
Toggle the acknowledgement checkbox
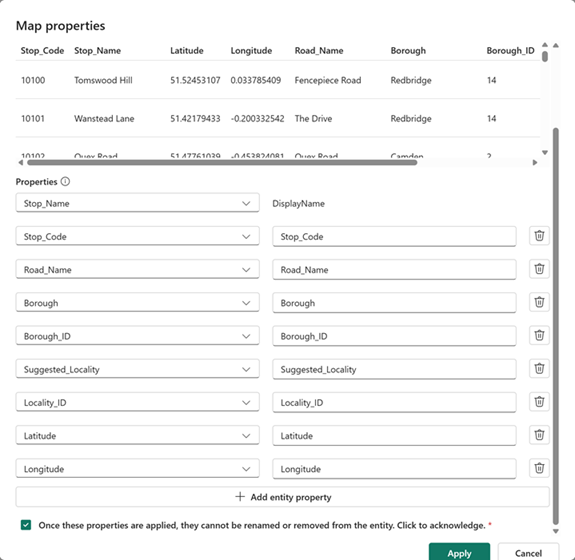click(x=26, y=525)
